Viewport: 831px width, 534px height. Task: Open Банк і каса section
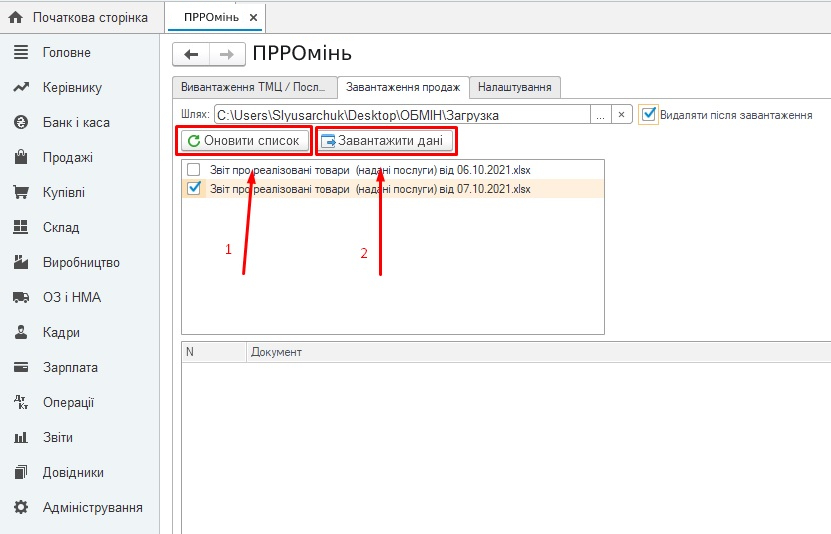pyautogui.click(x=75, y=123)
